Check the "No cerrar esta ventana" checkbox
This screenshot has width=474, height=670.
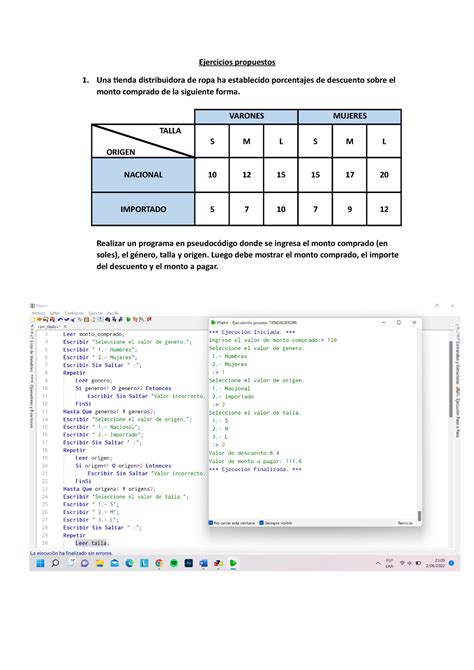211,523
